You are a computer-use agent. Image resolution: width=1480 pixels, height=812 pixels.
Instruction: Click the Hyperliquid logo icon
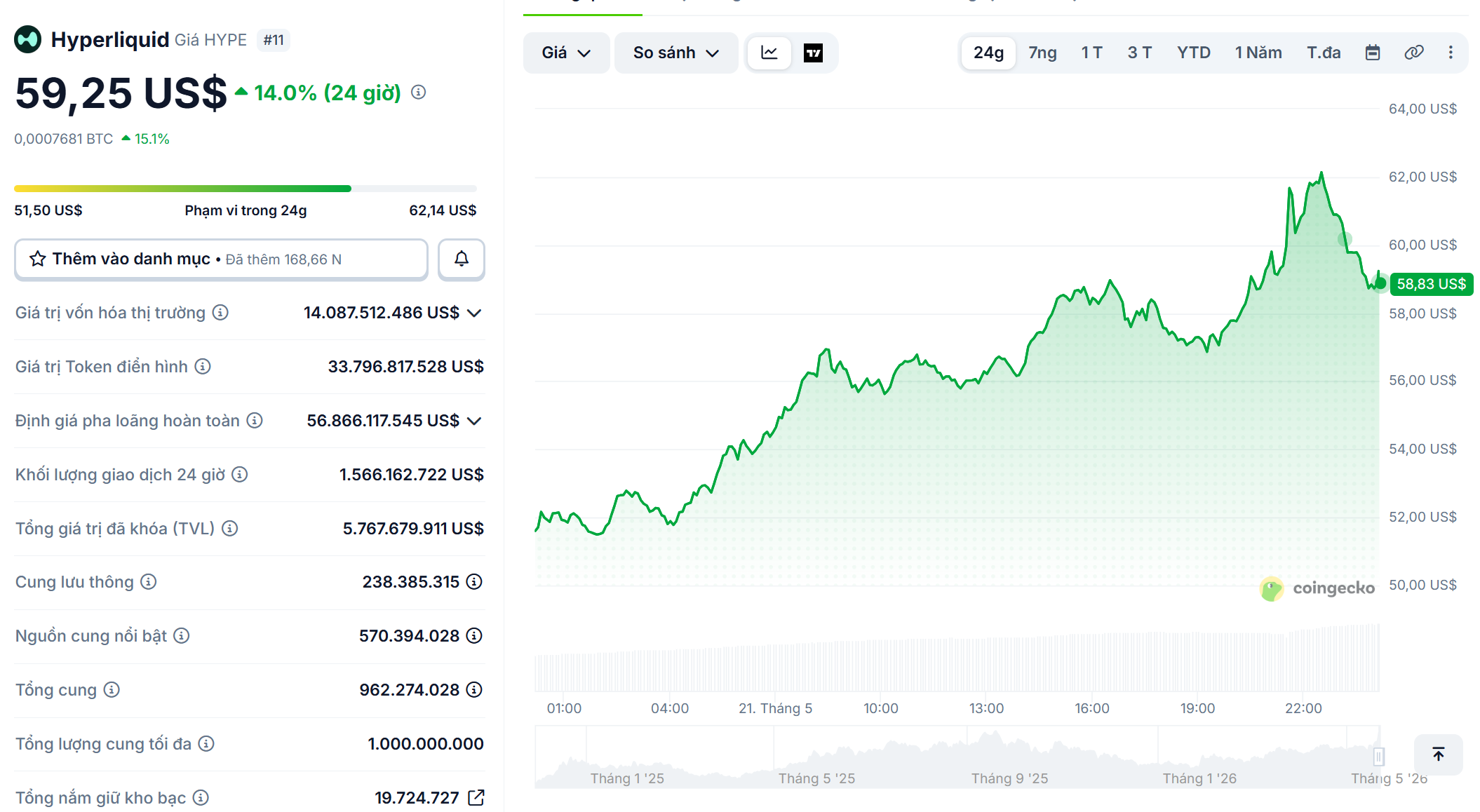(x=28, y=39)
